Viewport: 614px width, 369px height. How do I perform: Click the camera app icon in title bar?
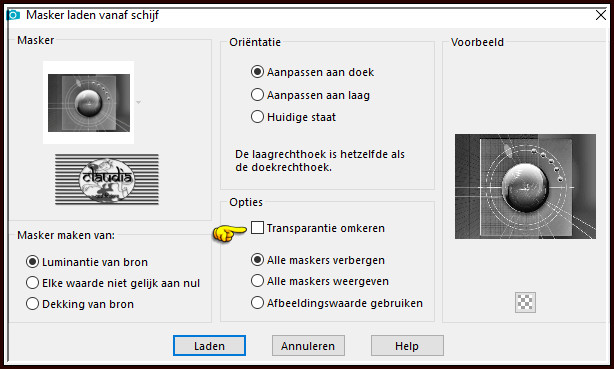tap(13, 15)
